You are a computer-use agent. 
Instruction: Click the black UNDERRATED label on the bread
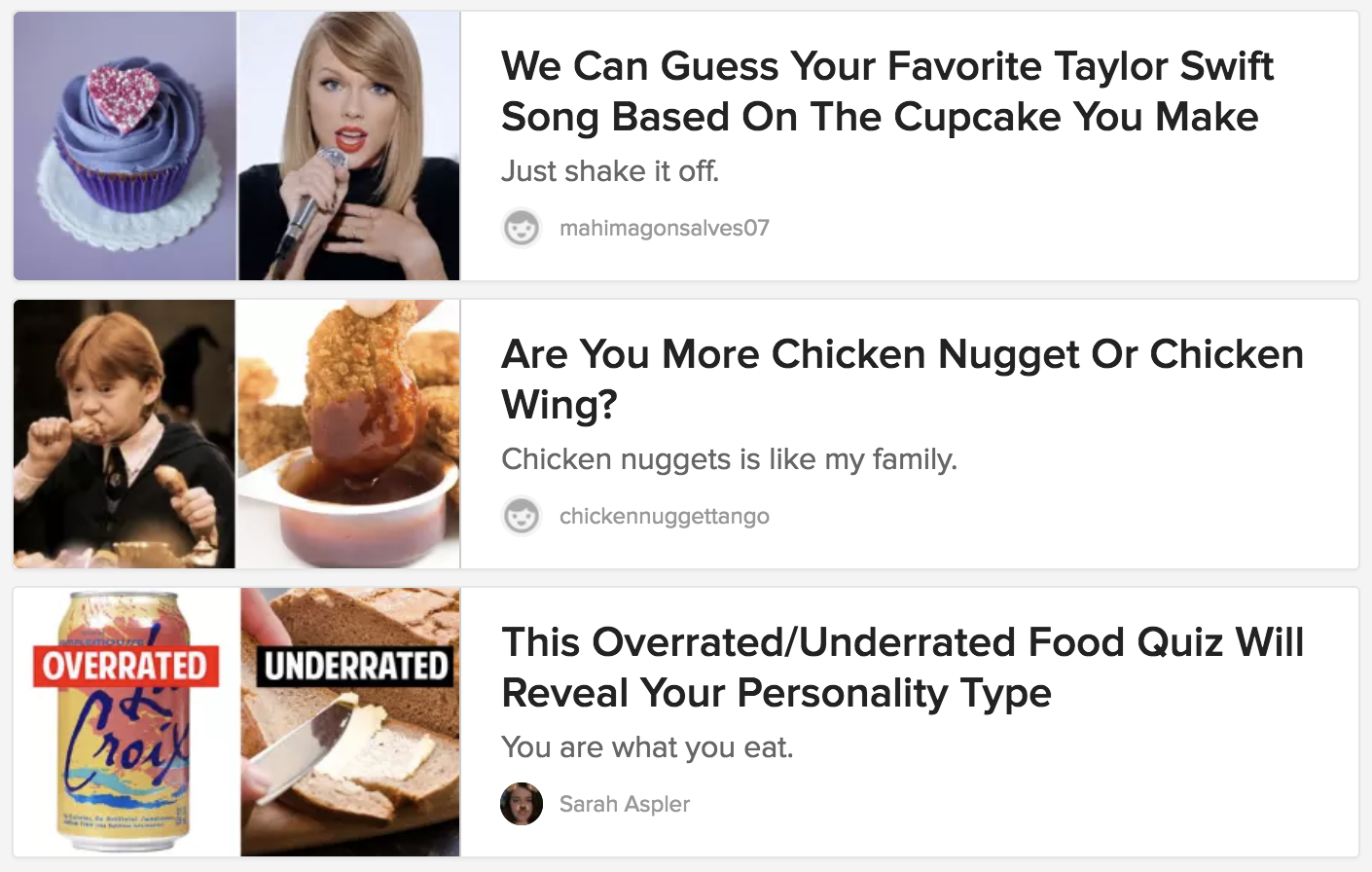pyautogui.click(x=356, y=667)
